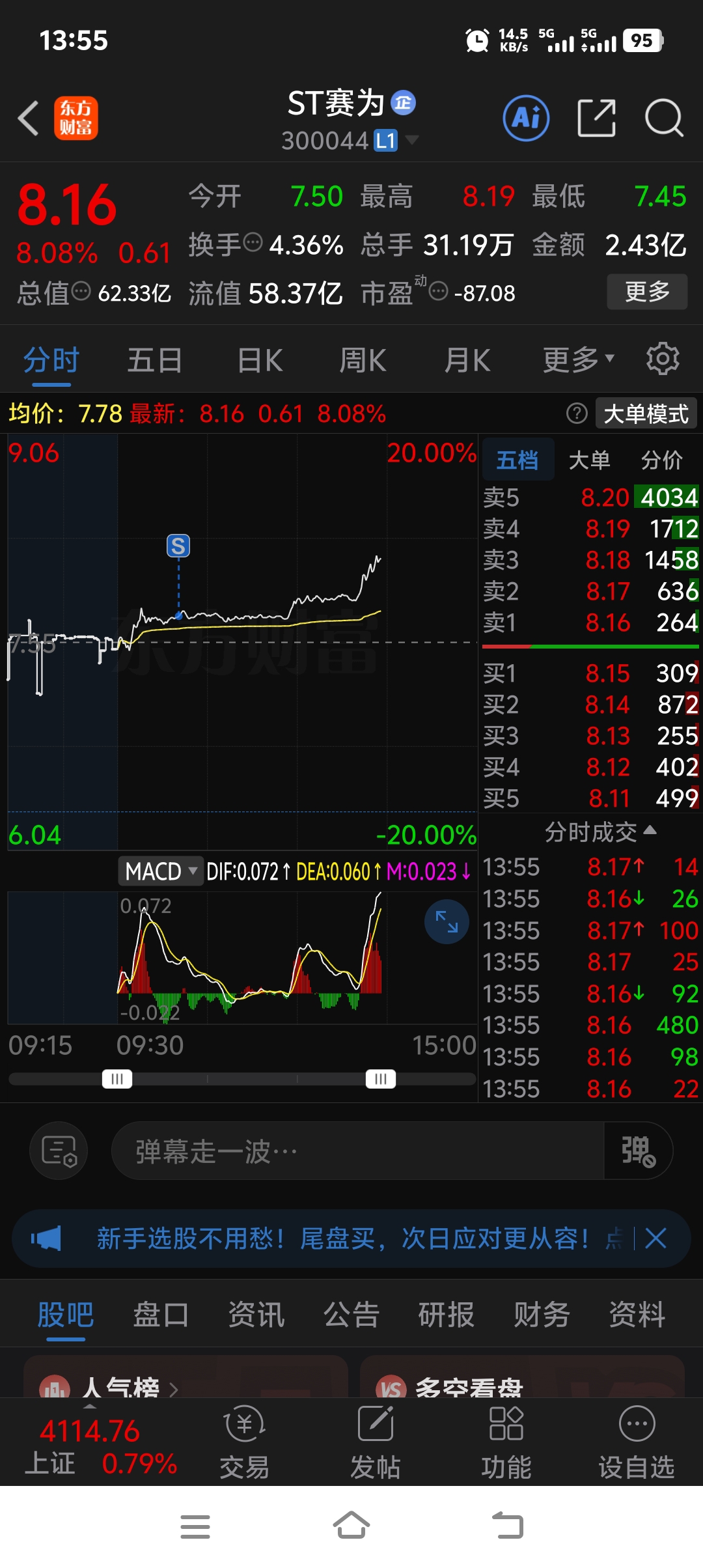Open 功能 functions icon
Viewport: 703px width, 1568px height.
click(x=506, y=1442)
